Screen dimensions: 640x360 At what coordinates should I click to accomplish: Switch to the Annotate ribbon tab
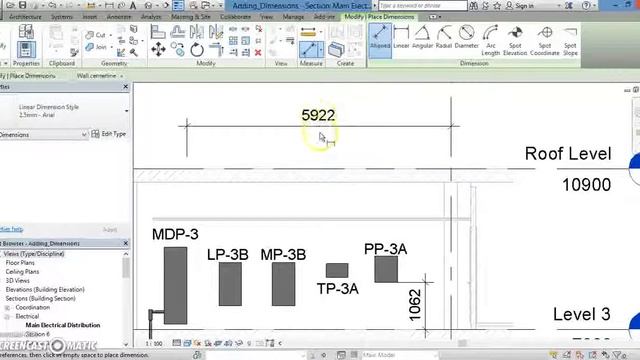click(118, 17)
